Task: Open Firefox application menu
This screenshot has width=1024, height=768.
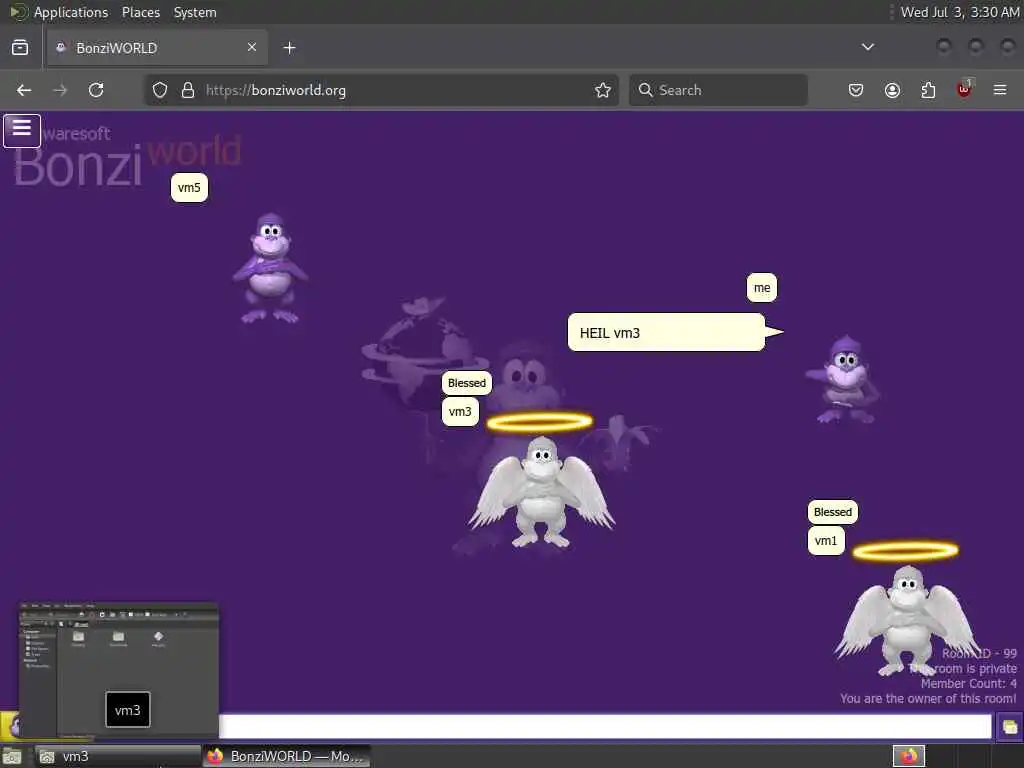Action: tap(1000, 90)
